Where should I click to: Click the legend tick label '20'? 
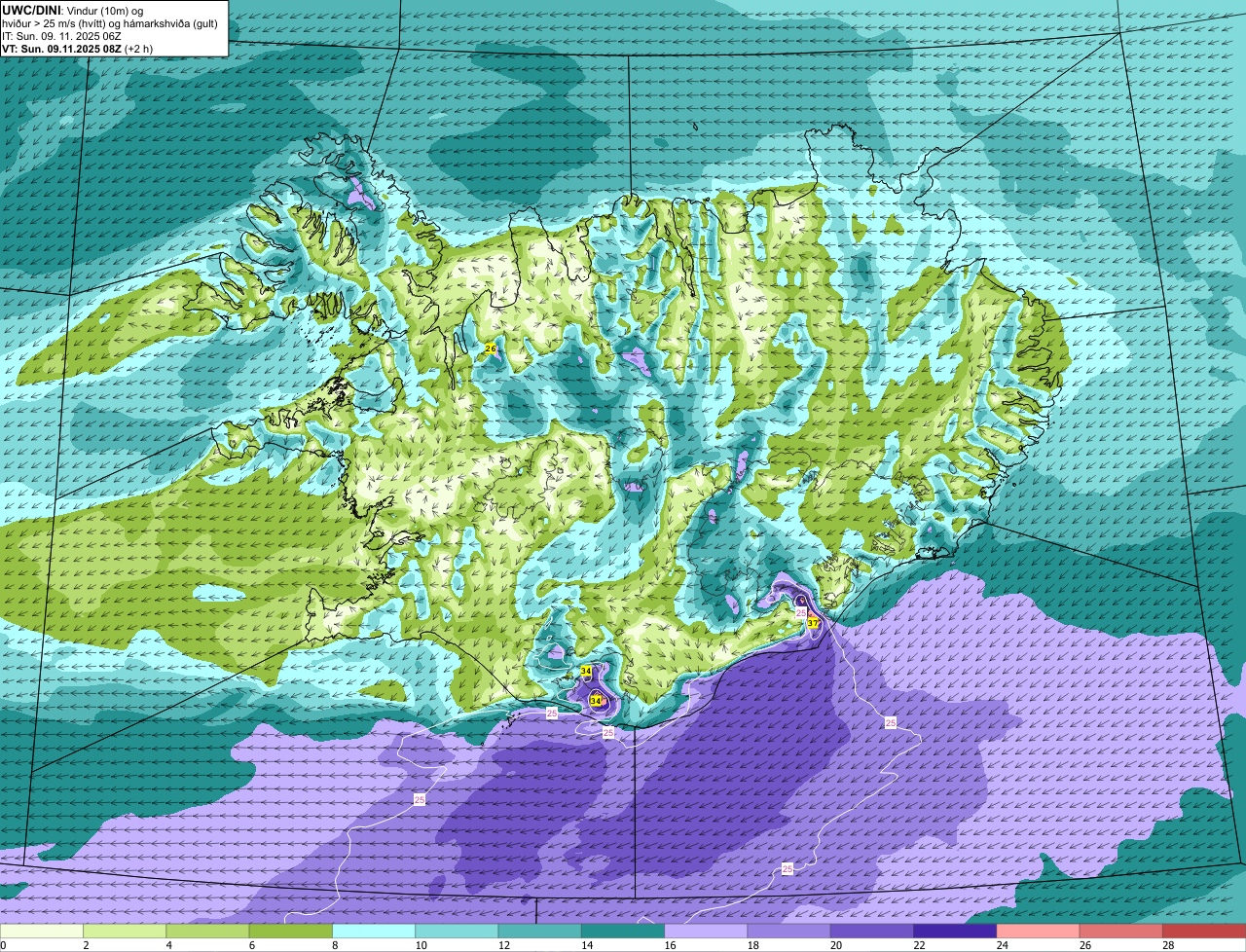coord(835,945)
